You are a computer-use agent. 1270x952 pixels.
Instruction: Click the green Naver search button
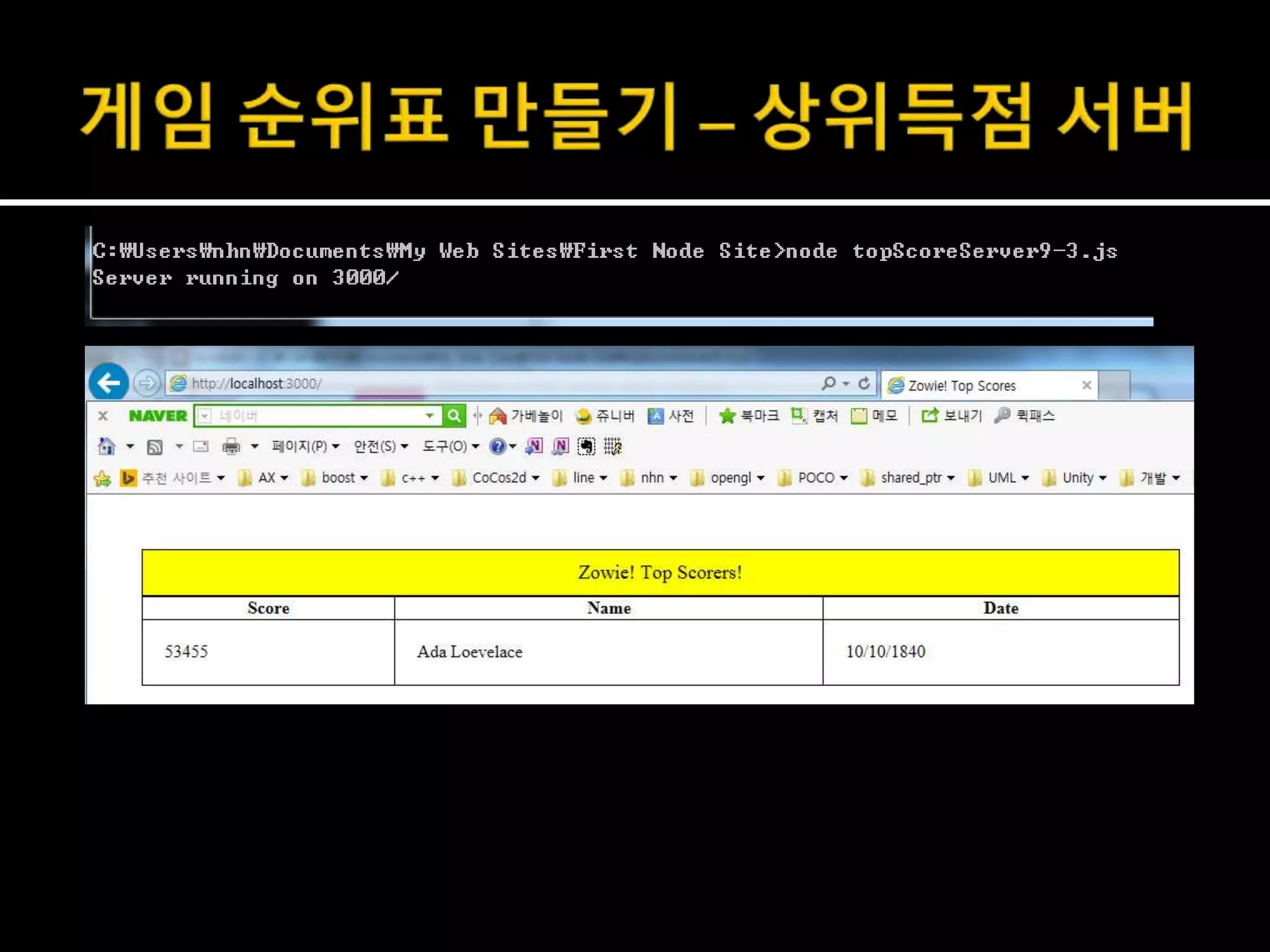coord(454,416)
